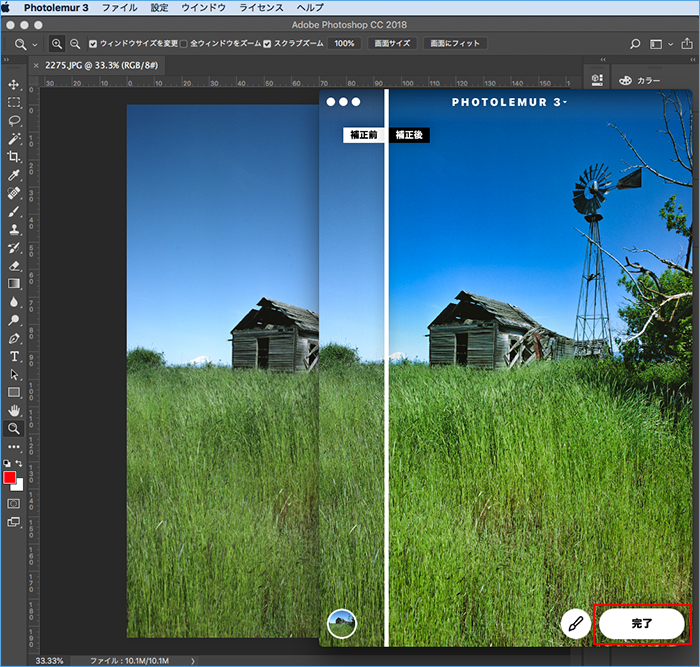Click the zoom-out magnifier in options bar
Viewport: 700px width, 667px height.
coord(75,44)
